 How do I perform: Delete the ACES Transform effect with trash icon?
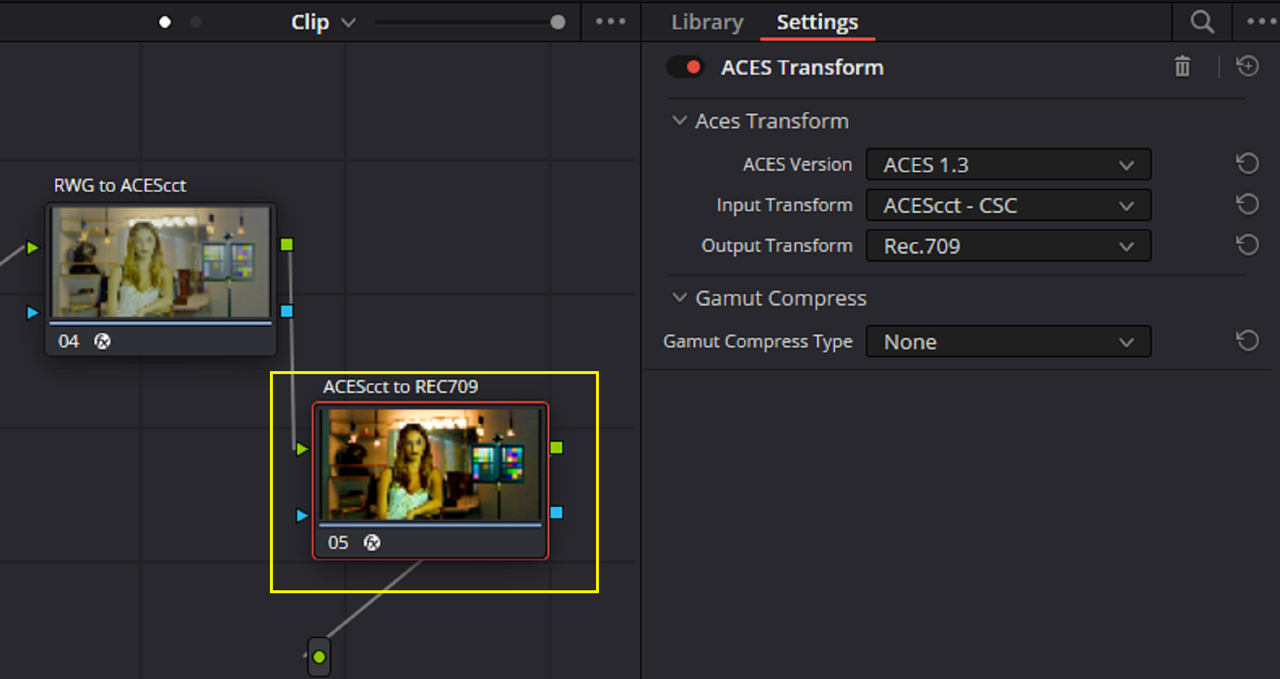pyautogui.click(x=1183, y=67)
